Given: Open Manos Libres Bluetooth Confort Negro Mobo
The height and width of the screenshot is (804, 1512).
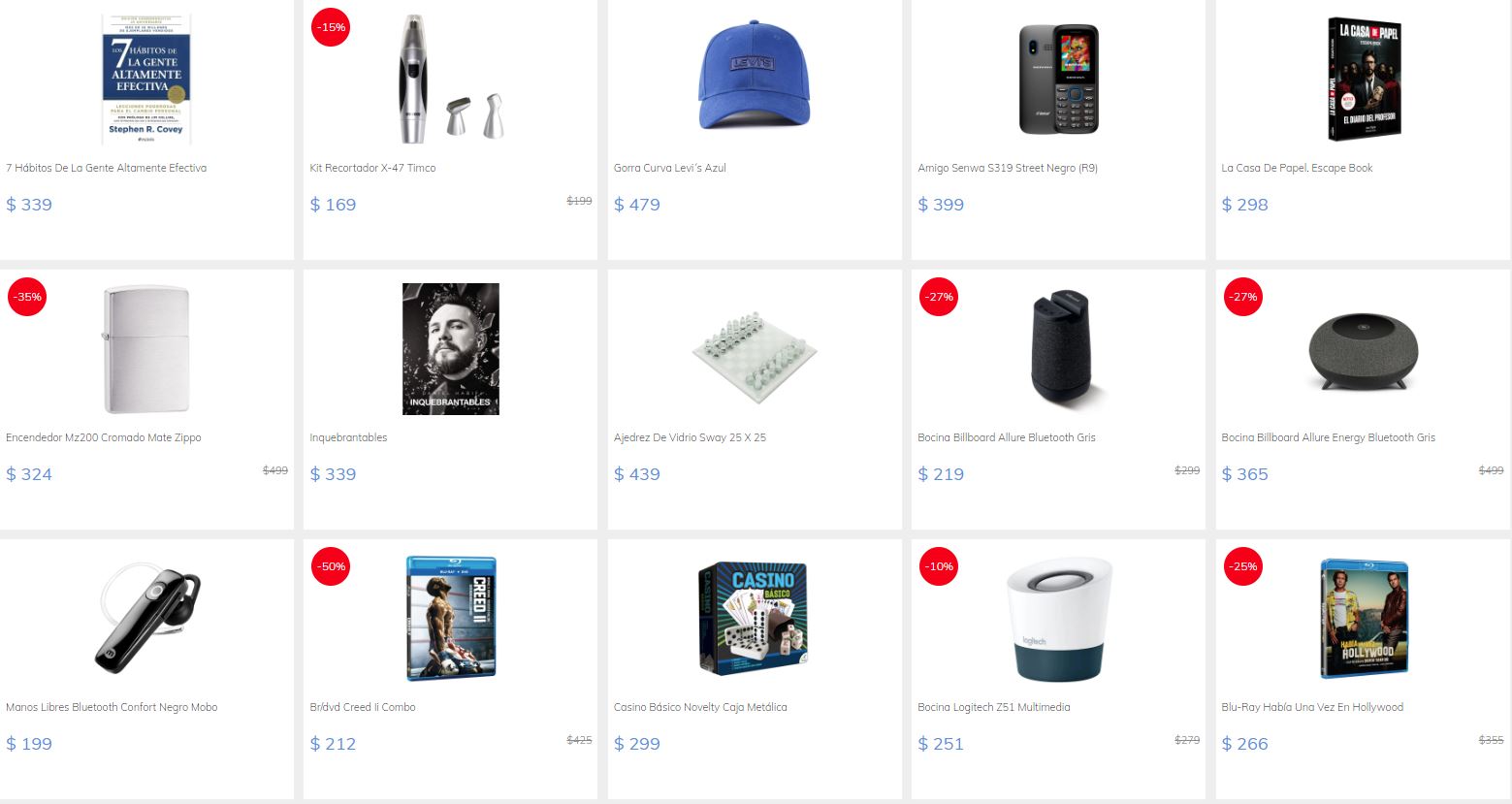Looking at the screenshot, I should (112, 707).
